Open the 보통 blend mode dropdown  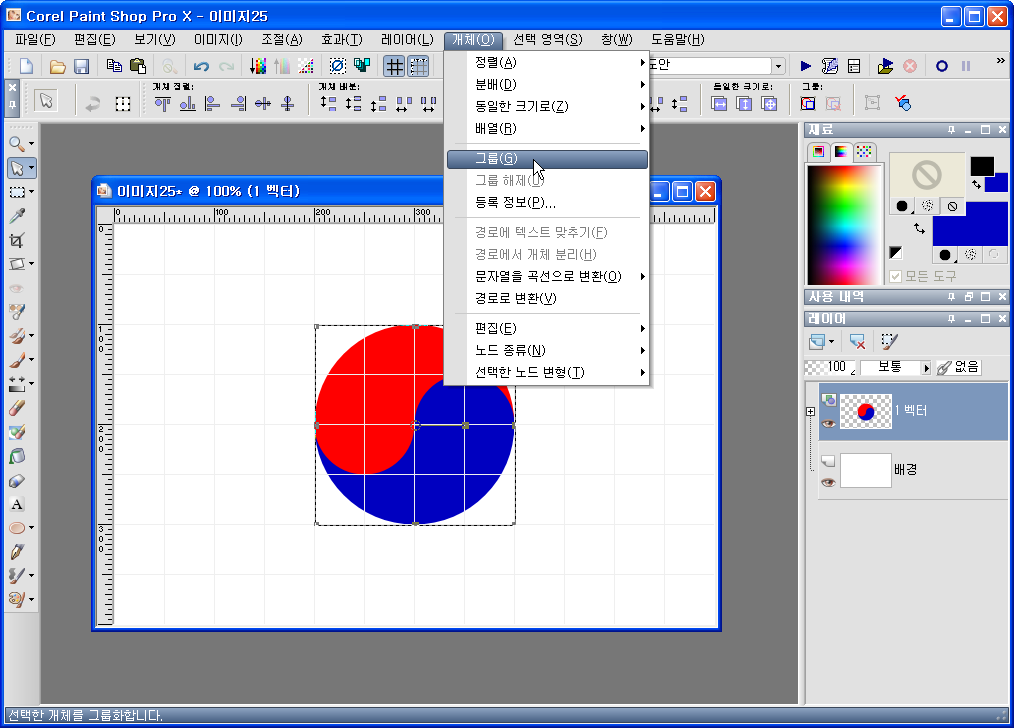click(x=927, y=368)
